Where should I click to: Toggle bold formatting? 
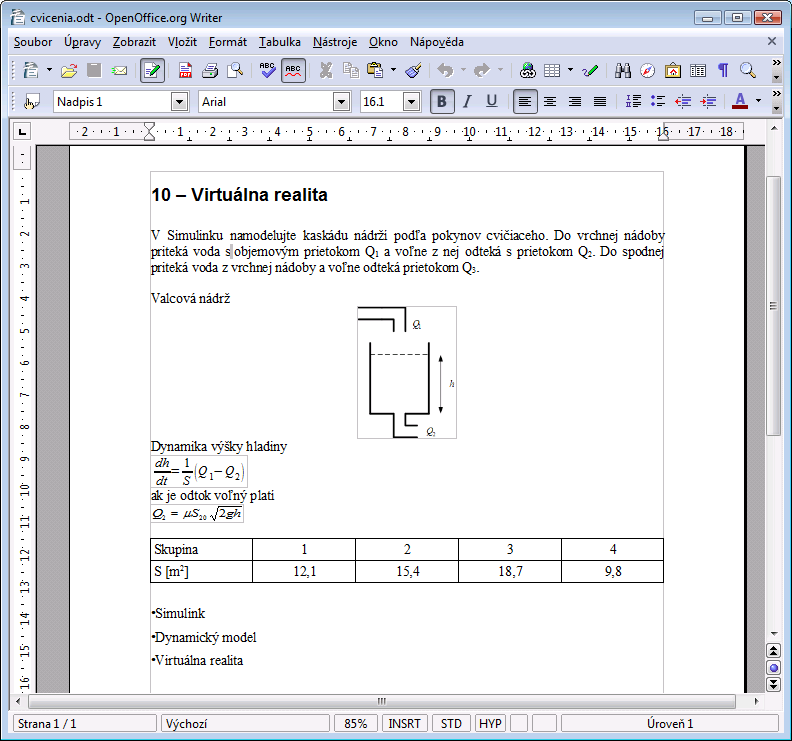pyautogui.click(x=442, y=102)
